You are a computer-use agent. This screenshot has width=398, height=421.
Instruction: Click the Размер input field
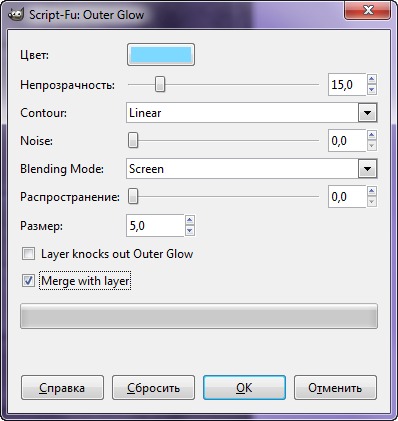tap(155, 226)
